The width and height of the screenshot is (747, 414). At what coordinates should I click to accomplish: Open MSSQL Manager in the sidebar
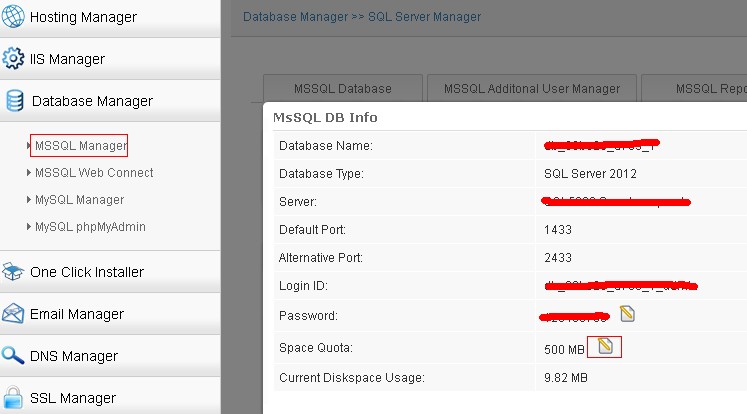[80, 146]
